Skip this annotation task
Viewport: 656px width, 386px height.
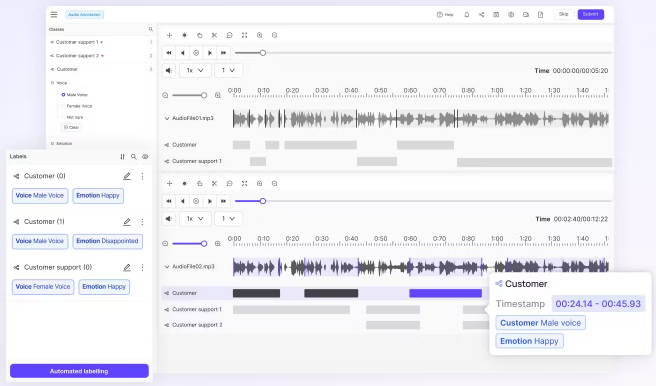[564, 14]
